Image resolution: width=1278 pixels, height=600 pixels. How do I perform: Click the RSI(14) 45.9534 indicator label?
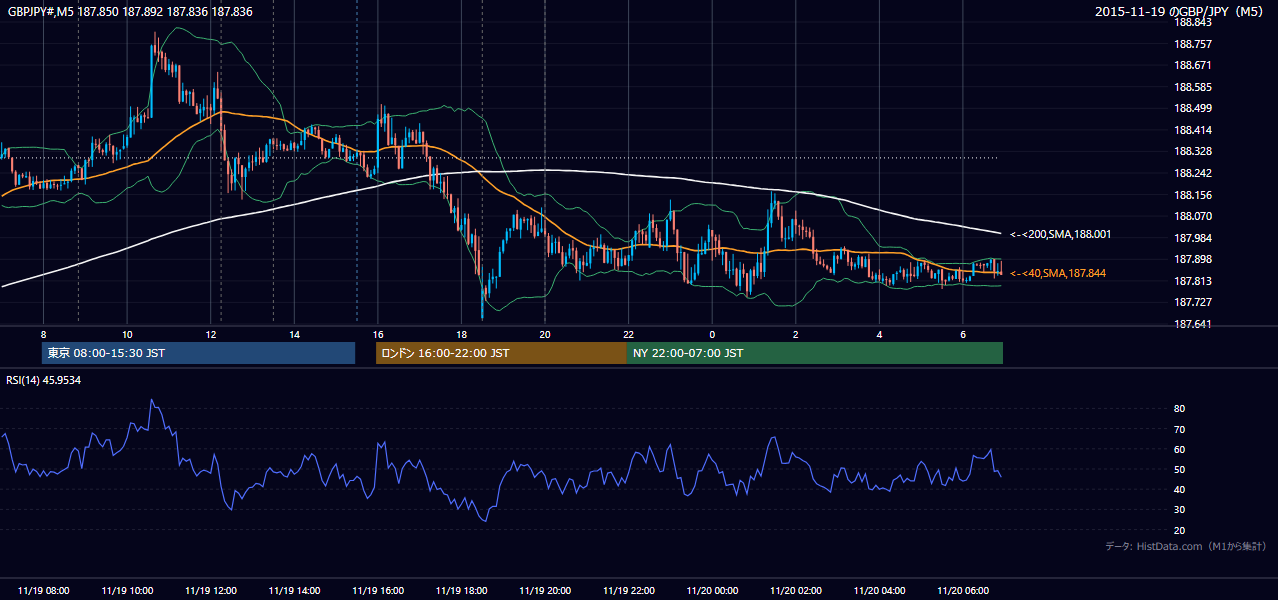point(43,380)
